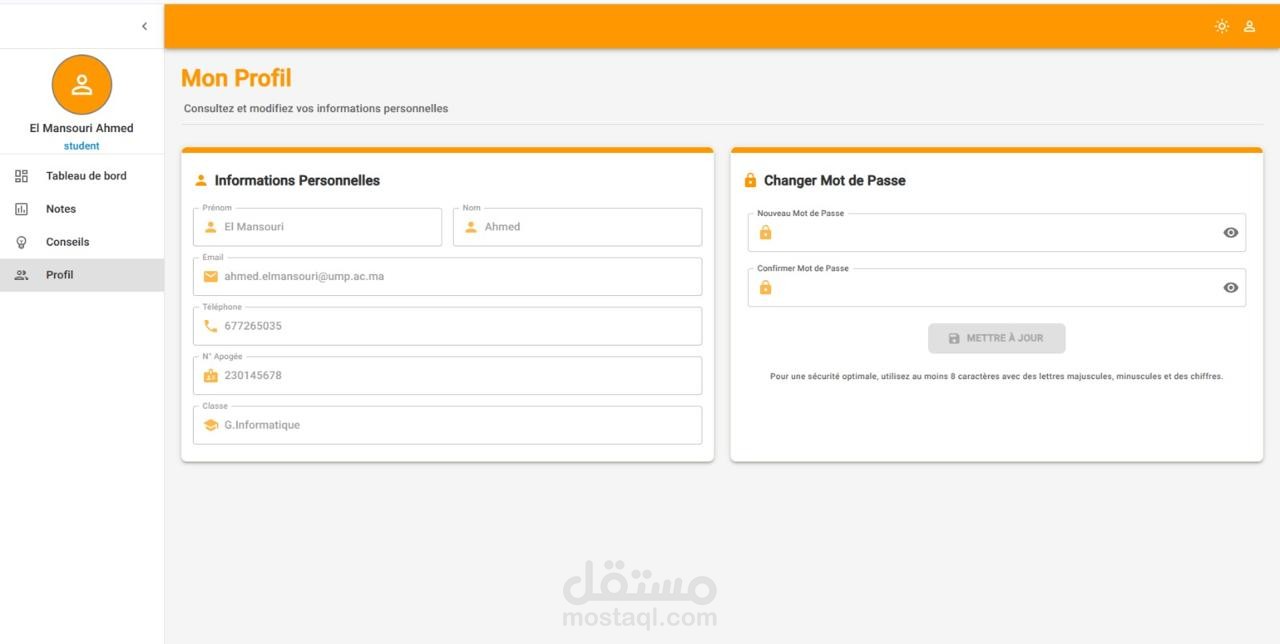Click the person icon in Prénom field
The width and height of the screenshot is (1280, 644).
tap(210, 227)
